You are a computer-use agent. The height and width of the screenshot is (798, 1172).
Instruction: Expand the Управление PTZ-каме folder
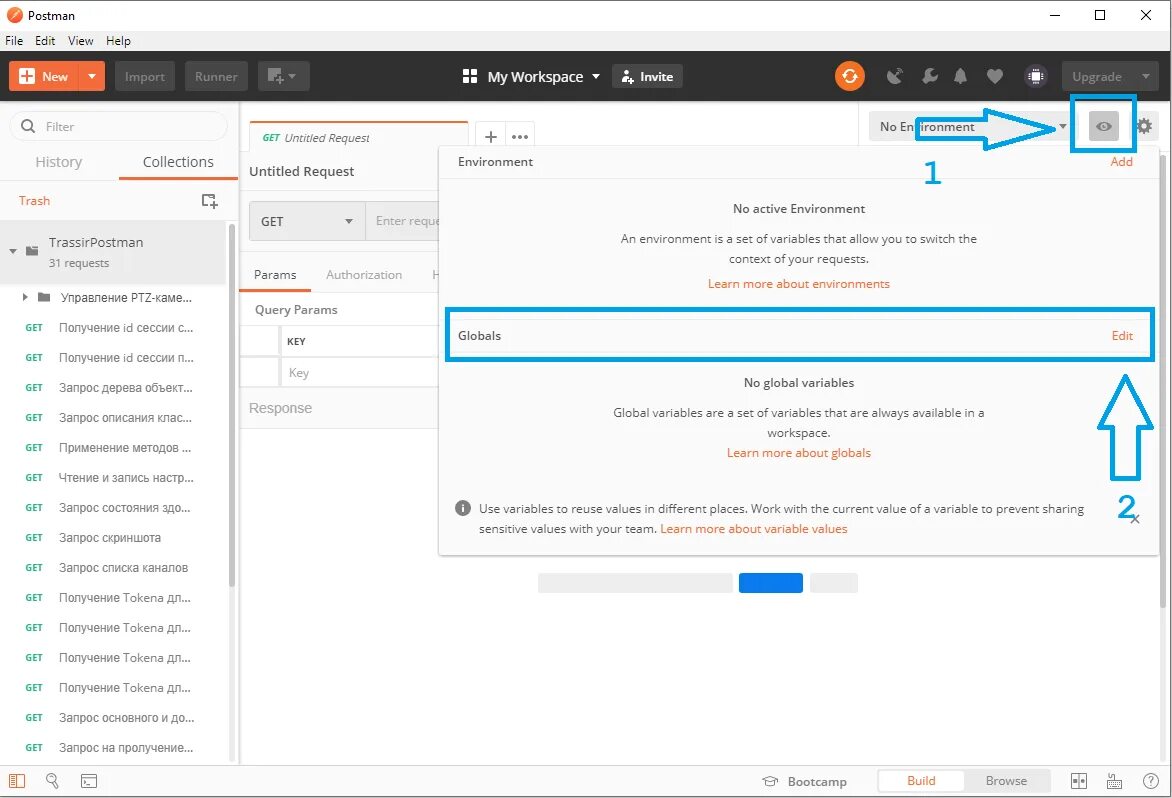point(25,297)
